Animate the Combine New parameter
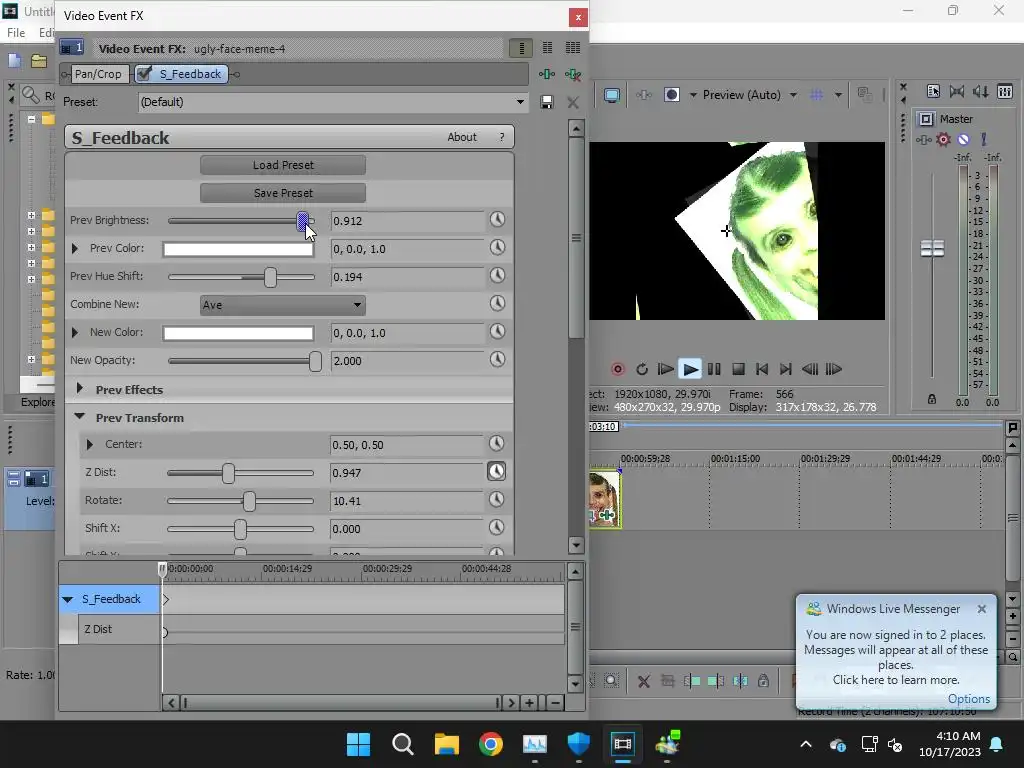 [x=497, y=303]
